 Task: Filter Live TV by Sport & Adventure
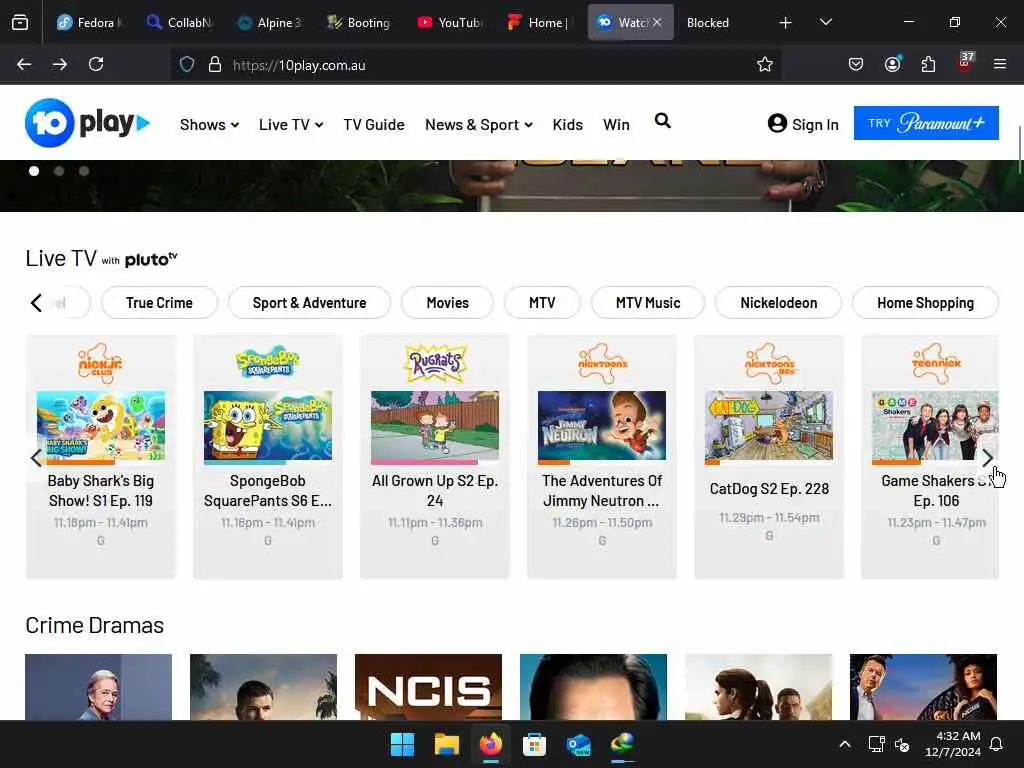pyautogui.click(x=310, y=303)
